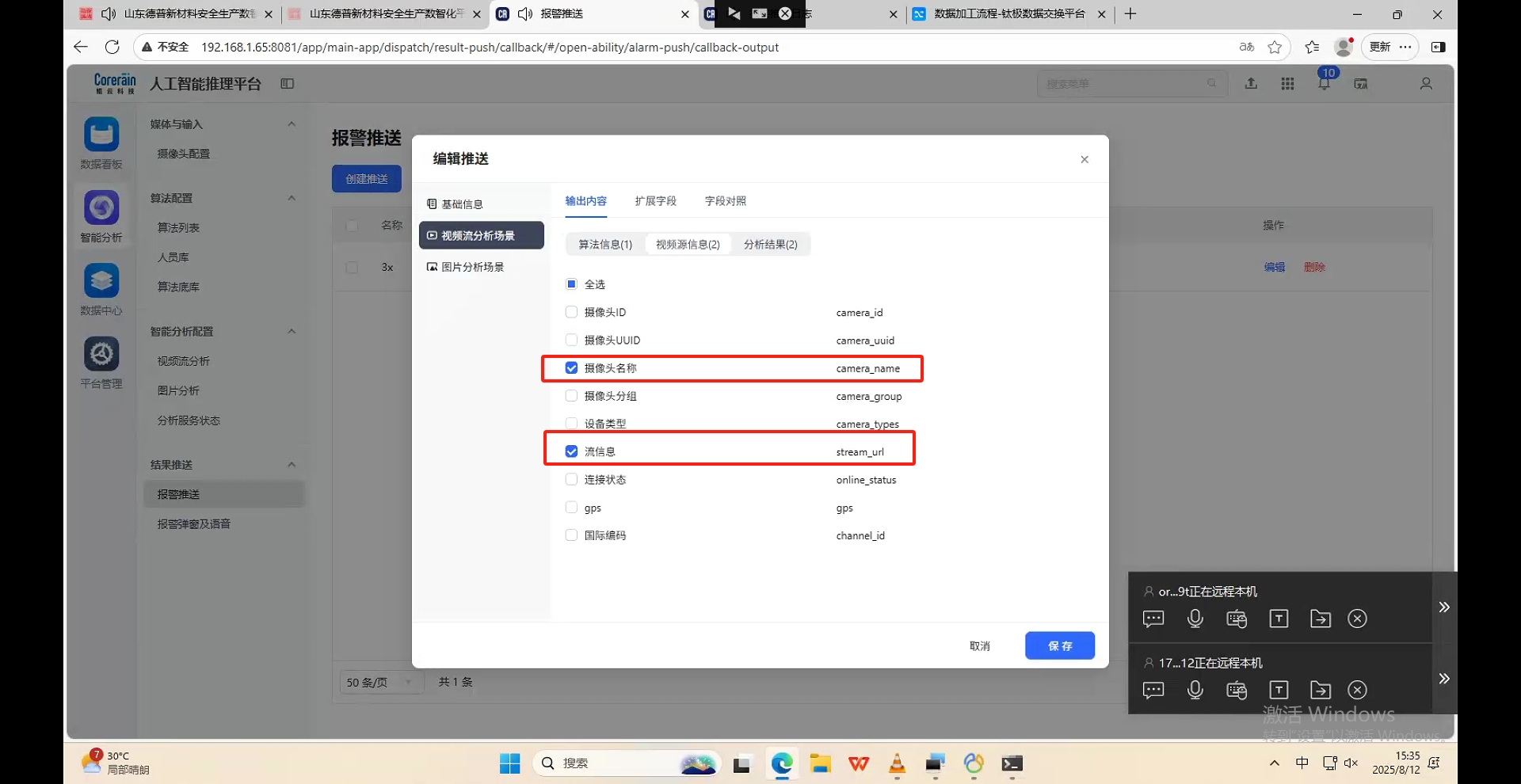The width and height of the screenshot is (1521, 784).
Task: Open the terminal icon on the taskbar
Action: coord(1012,763)
